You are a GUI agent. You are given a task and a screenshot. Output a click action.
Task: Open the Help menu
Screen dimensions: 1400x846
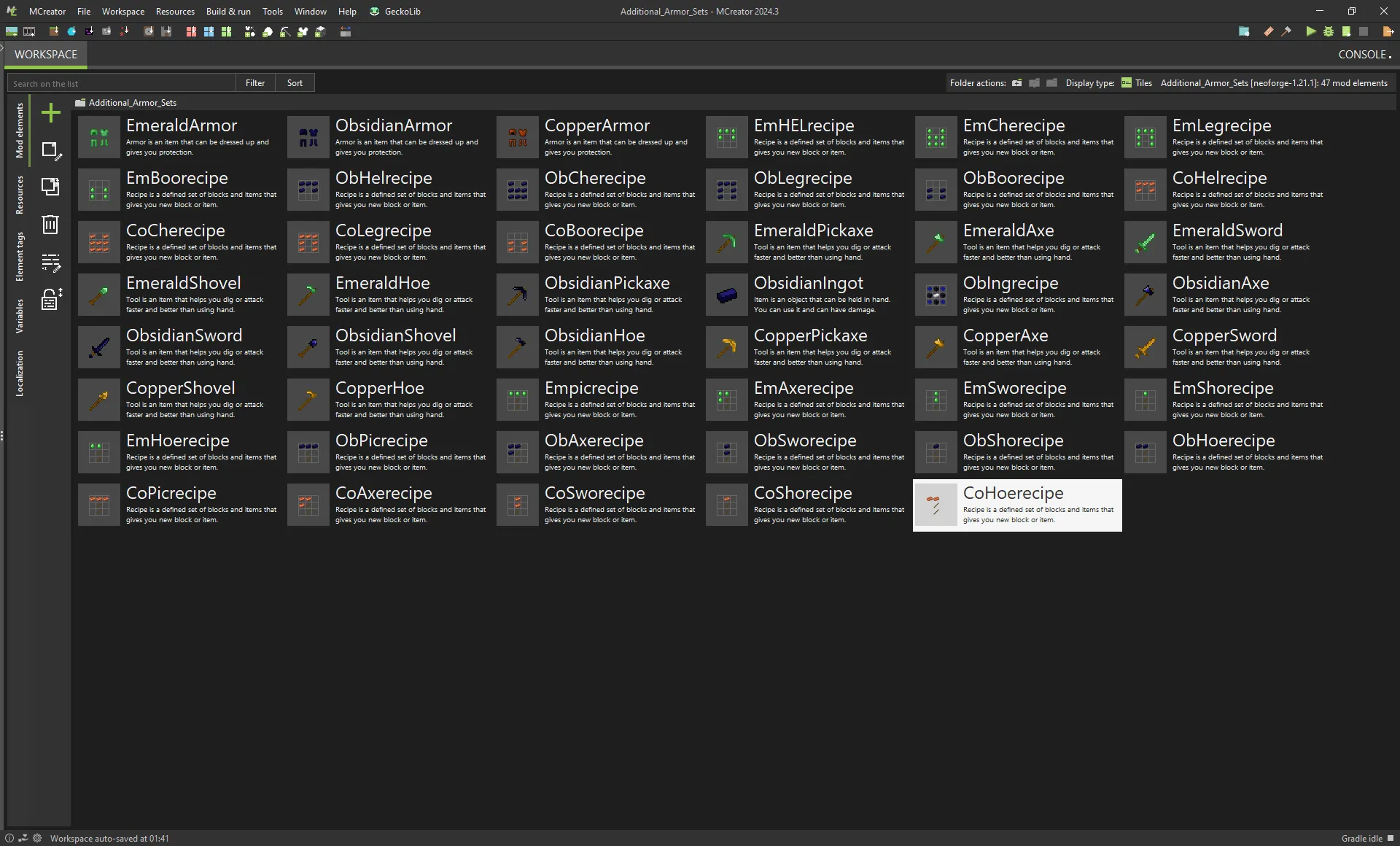[347, 11]
